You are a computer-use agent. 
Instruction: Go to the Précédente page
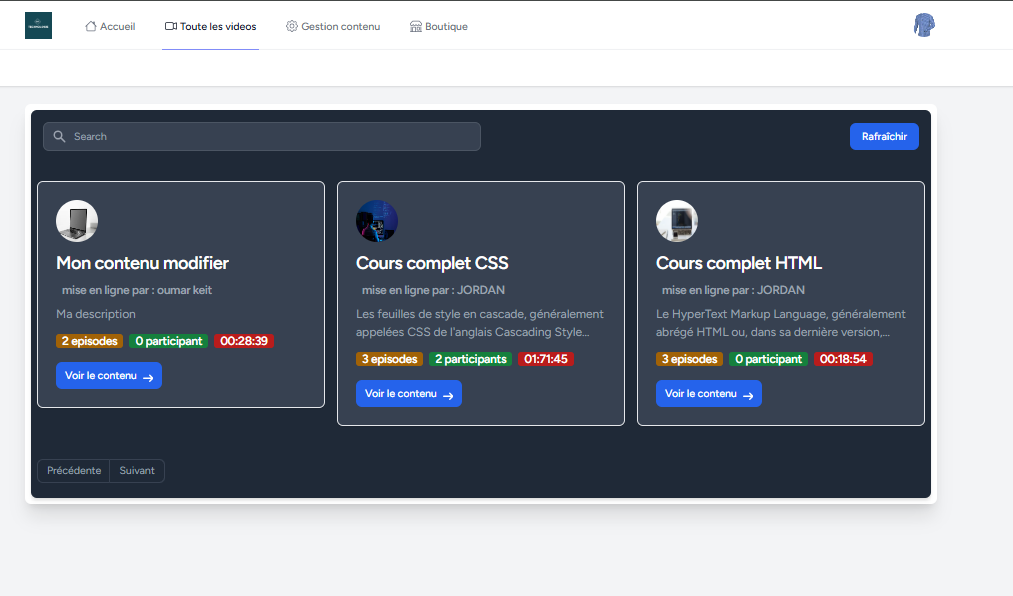[74, 471]
